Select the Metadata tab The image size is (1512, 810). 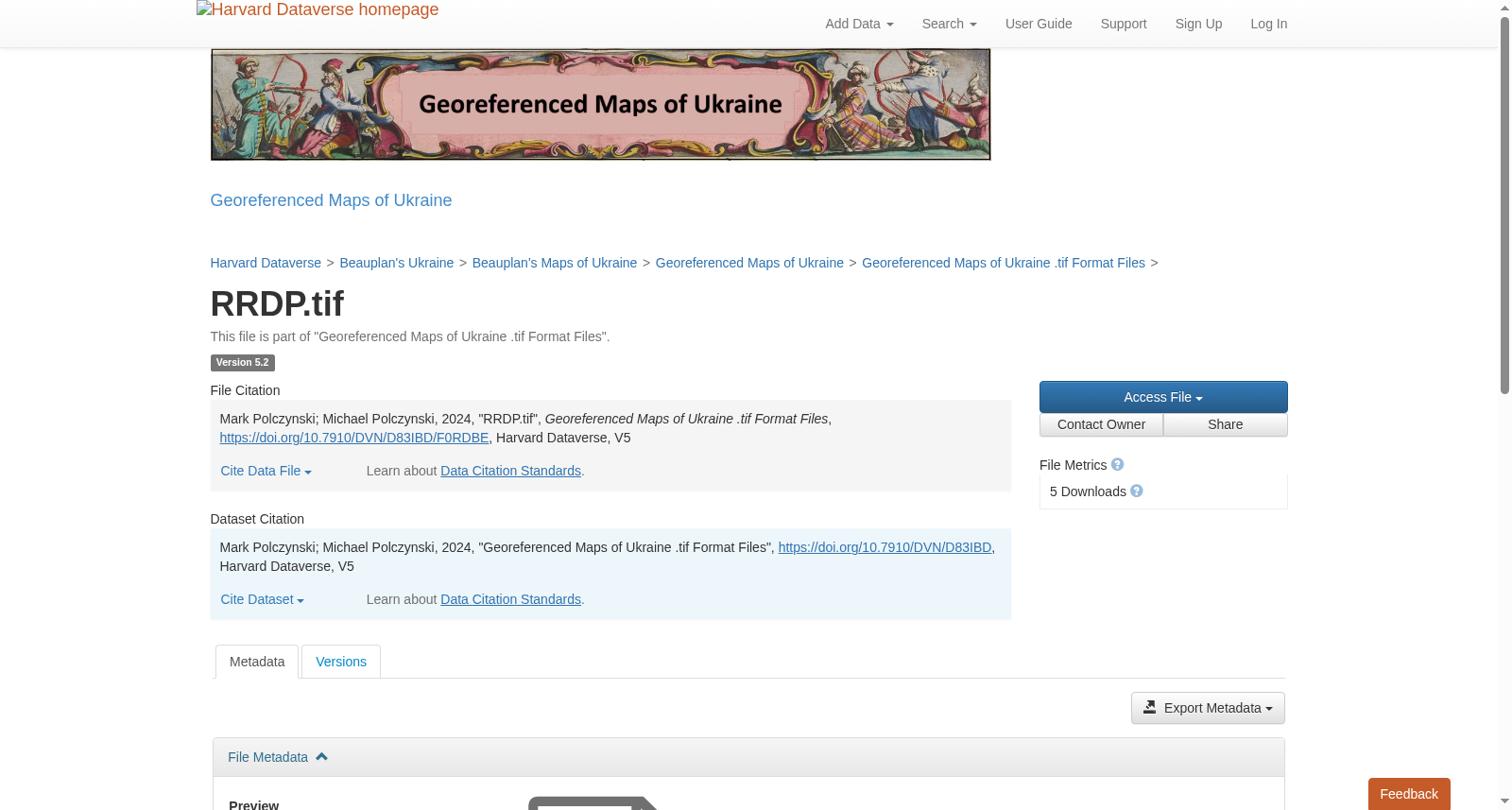click(257, 662)
